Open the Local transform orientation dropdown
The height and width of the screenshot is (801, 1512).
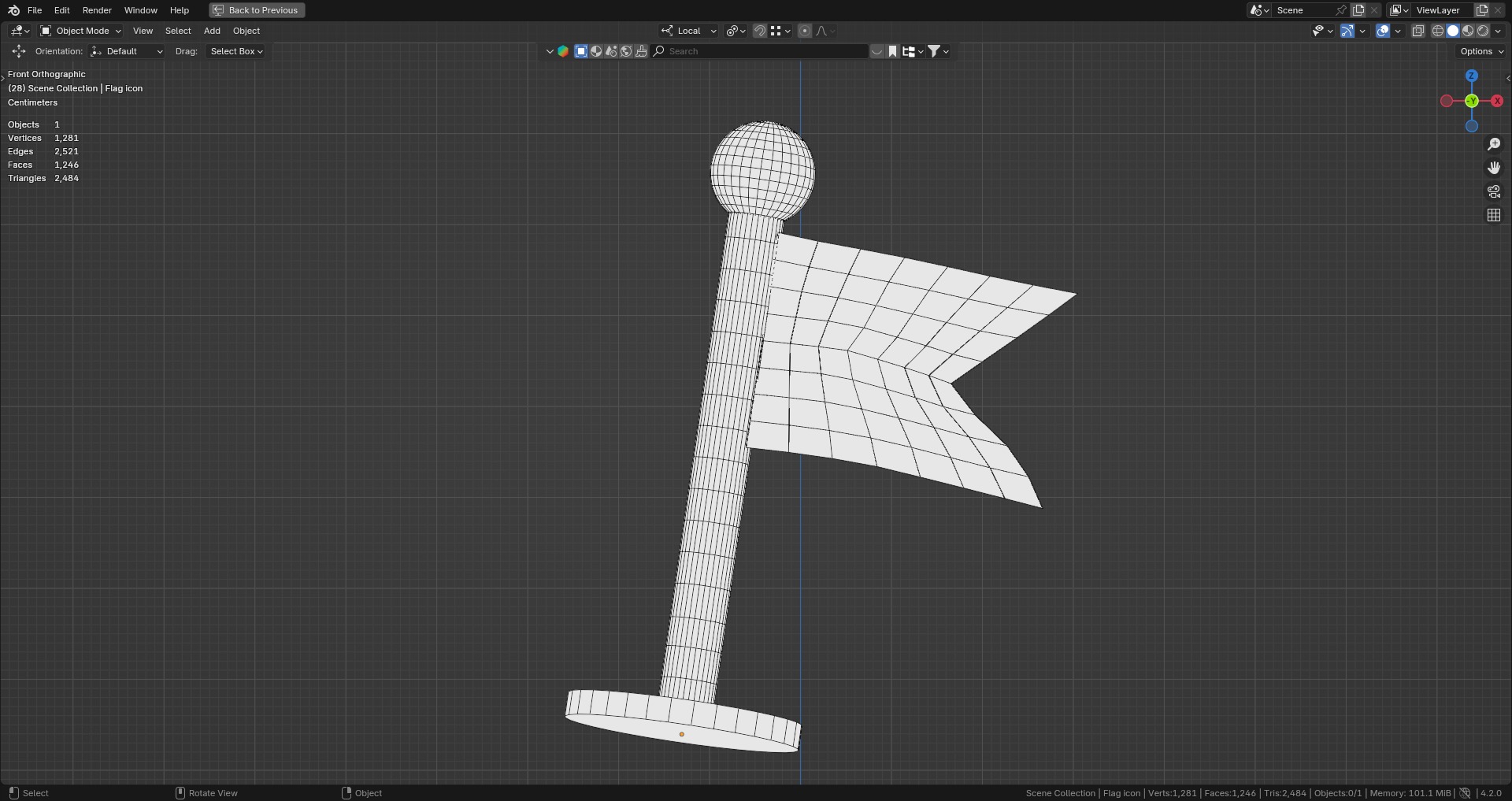pos(688,31)
